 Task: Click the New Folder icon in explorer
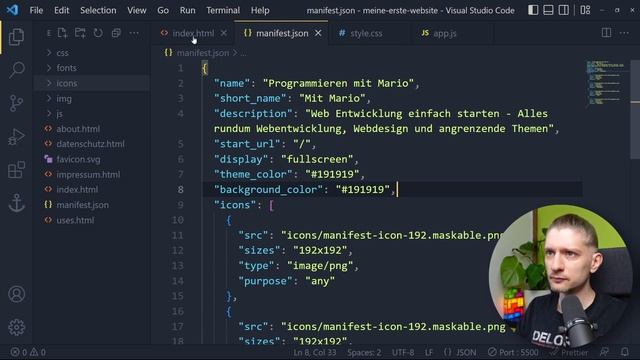click(80, 33)
